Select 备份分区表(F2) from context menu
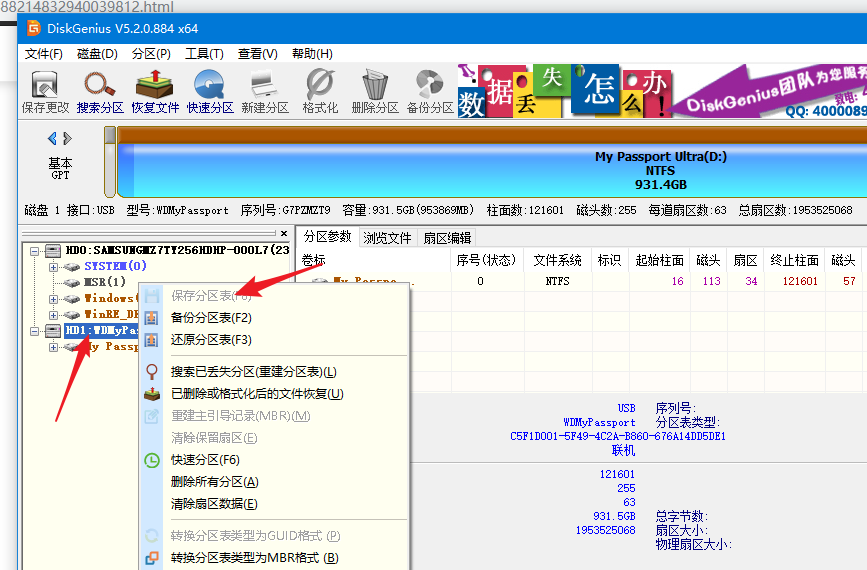The height and width of the screenshot is (570, 867). pos(211,318)
